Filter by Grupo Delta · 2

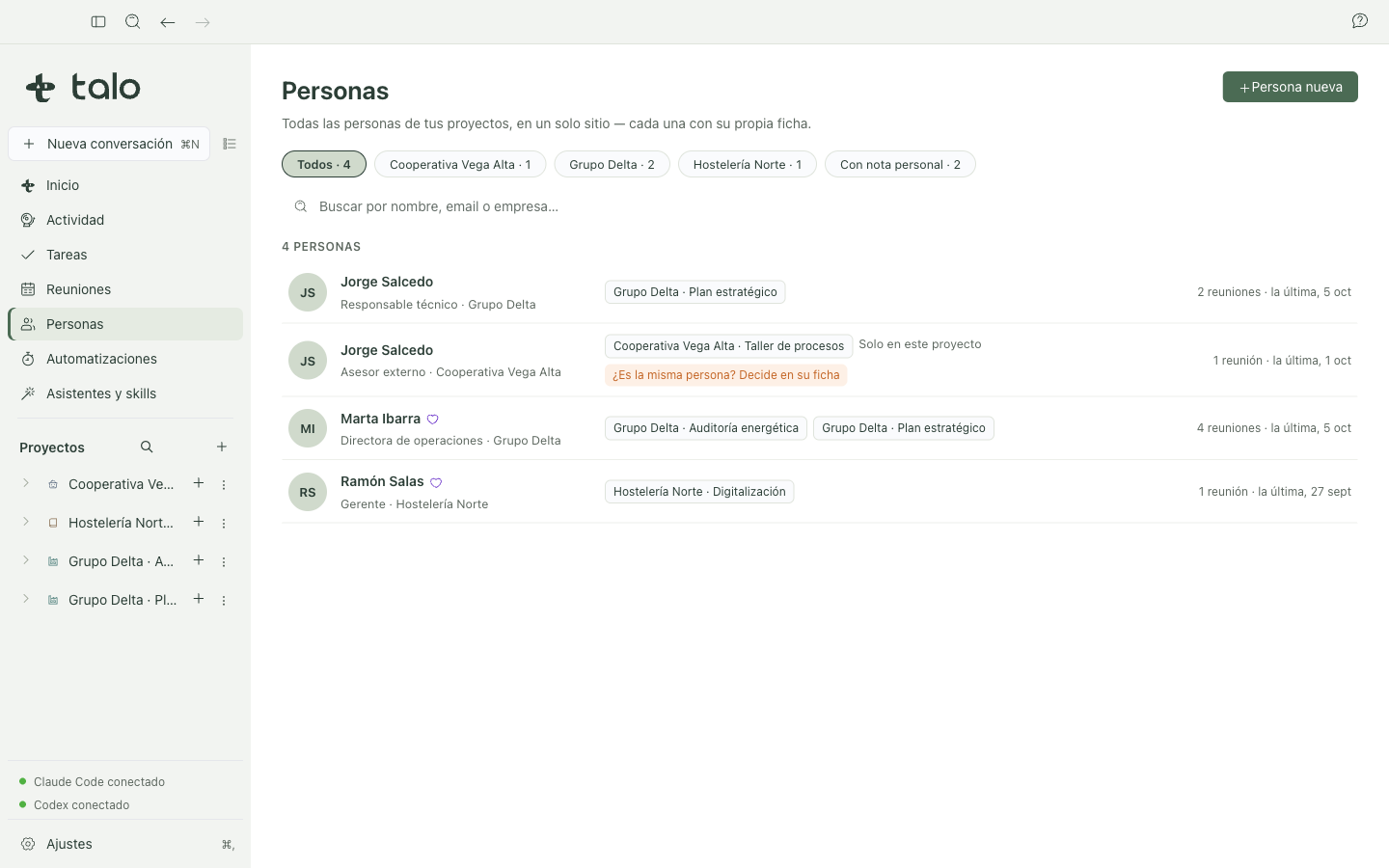[612, 164]
